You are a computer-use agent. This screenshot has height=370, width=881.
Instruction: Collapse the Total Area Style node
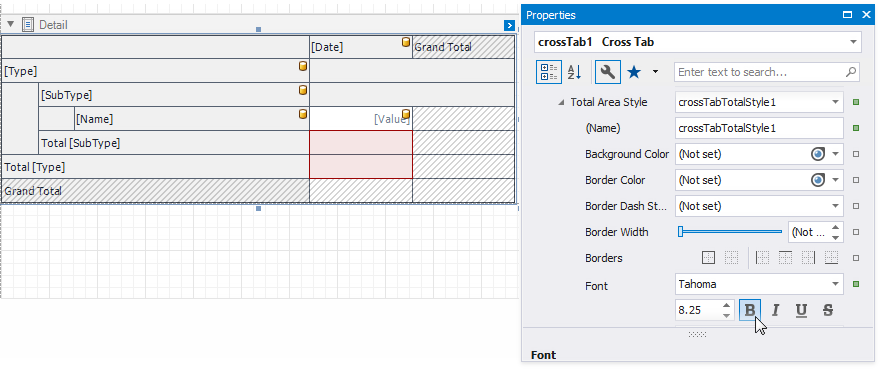pos(562,102)
